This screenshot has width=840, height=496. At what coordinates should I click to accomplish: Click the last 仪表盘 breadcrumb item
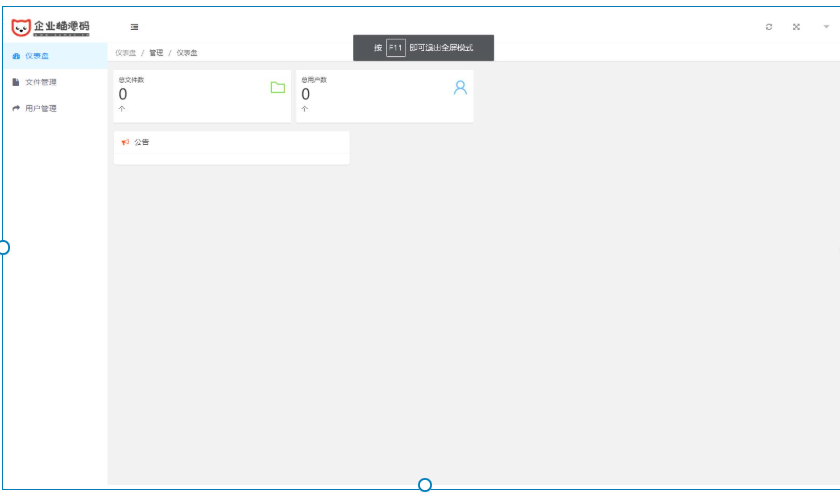pyautogui.click(x=187, y=53)
